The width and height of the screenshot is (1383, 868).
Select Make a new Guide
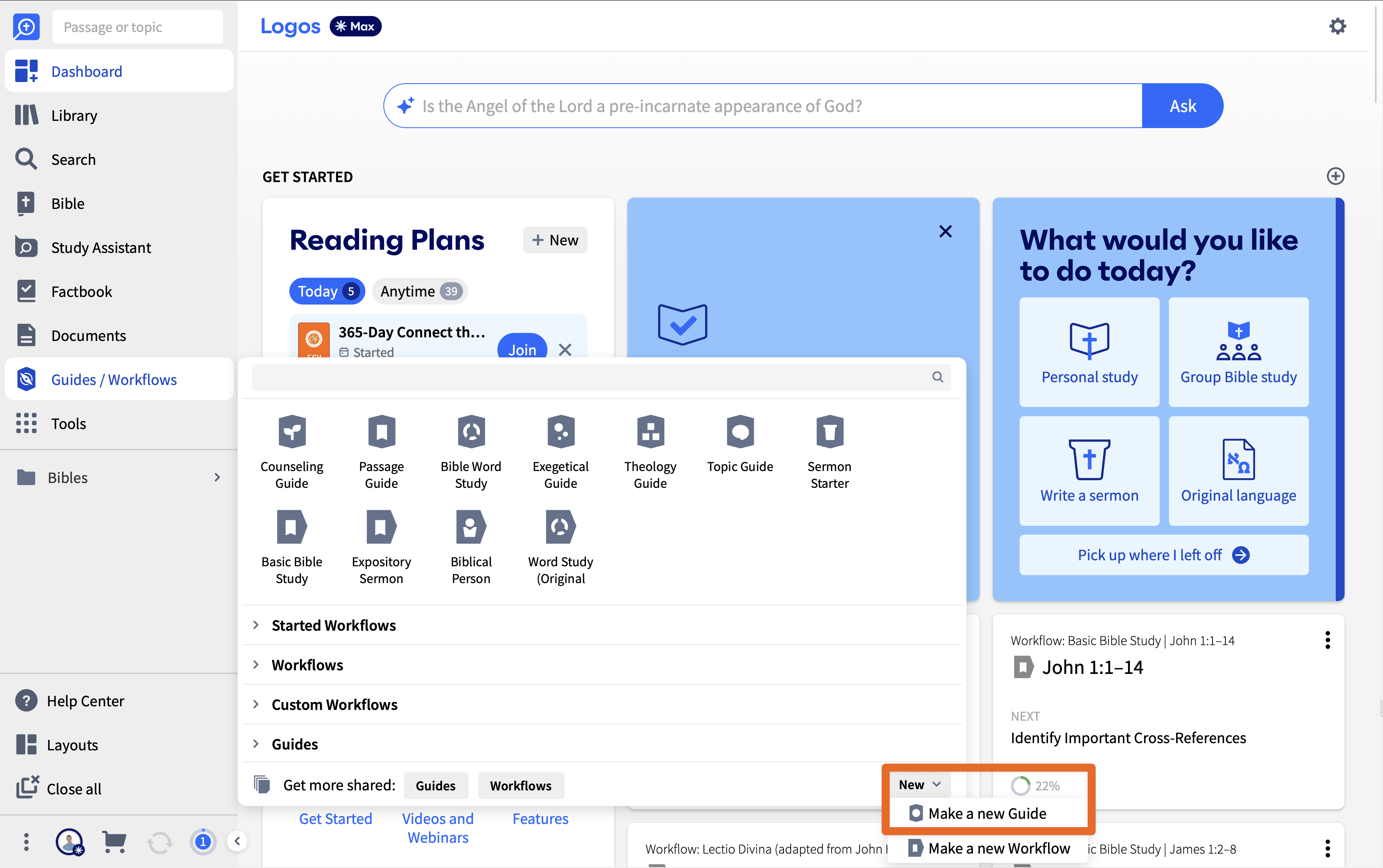pos(987,814)
